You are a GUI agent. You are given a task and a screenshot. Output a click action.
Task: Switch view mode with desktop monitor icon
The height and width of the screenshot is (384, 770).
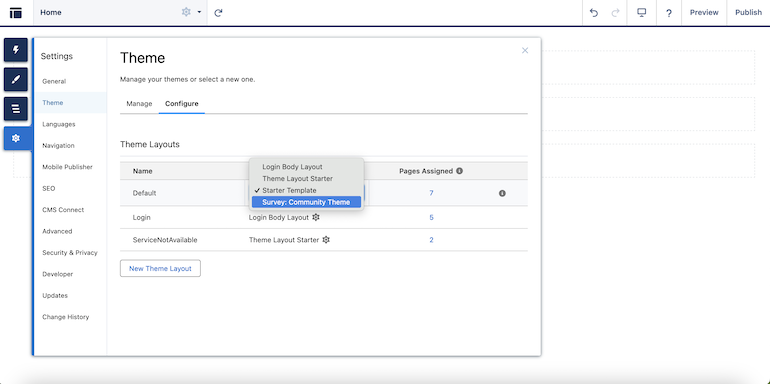click(x=641, y=13)
